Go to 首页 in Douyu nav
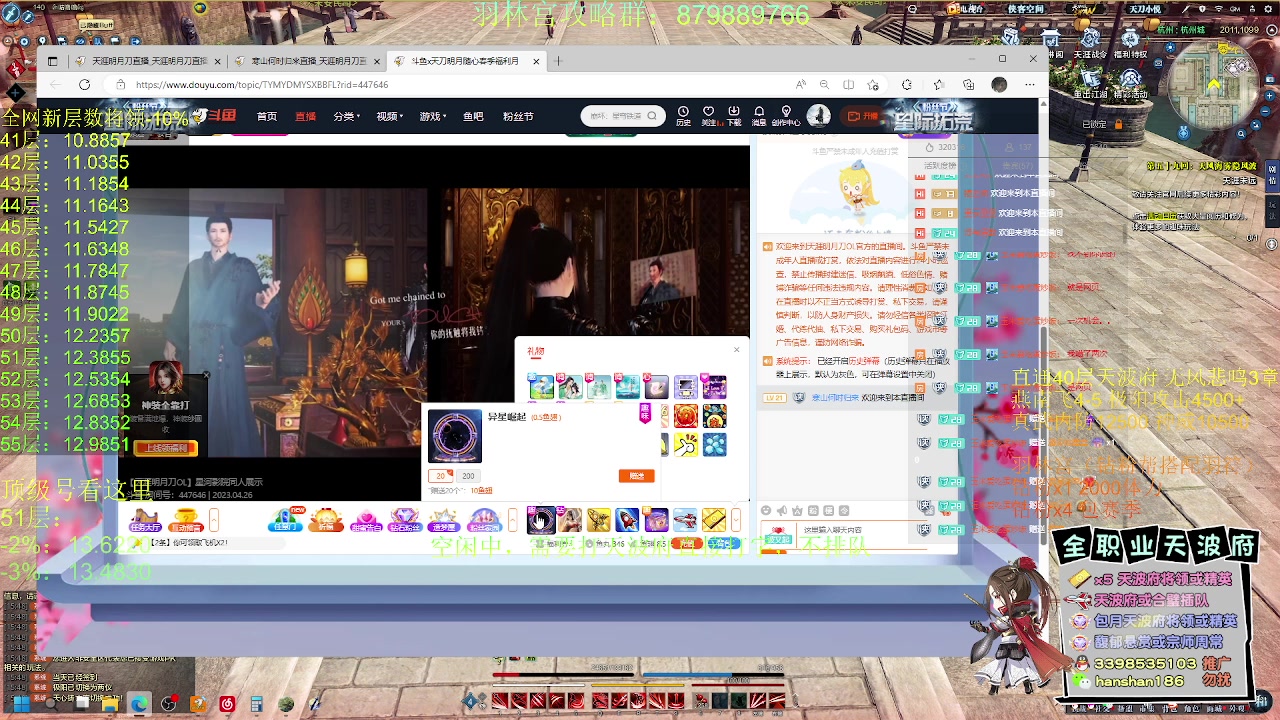 pyautogui.click(x=267, y=117)
